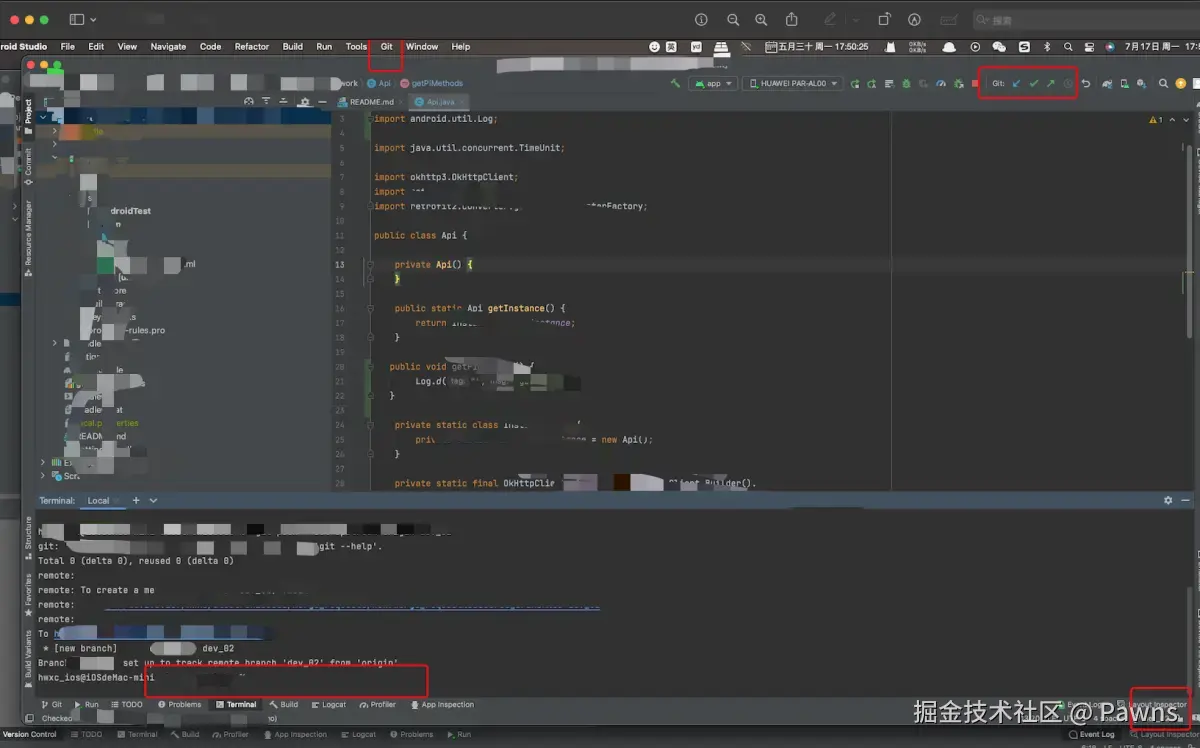The image size is (1200, 748).
Task: Click the Make Project hammer icon
Action: (x=676, y=84)
